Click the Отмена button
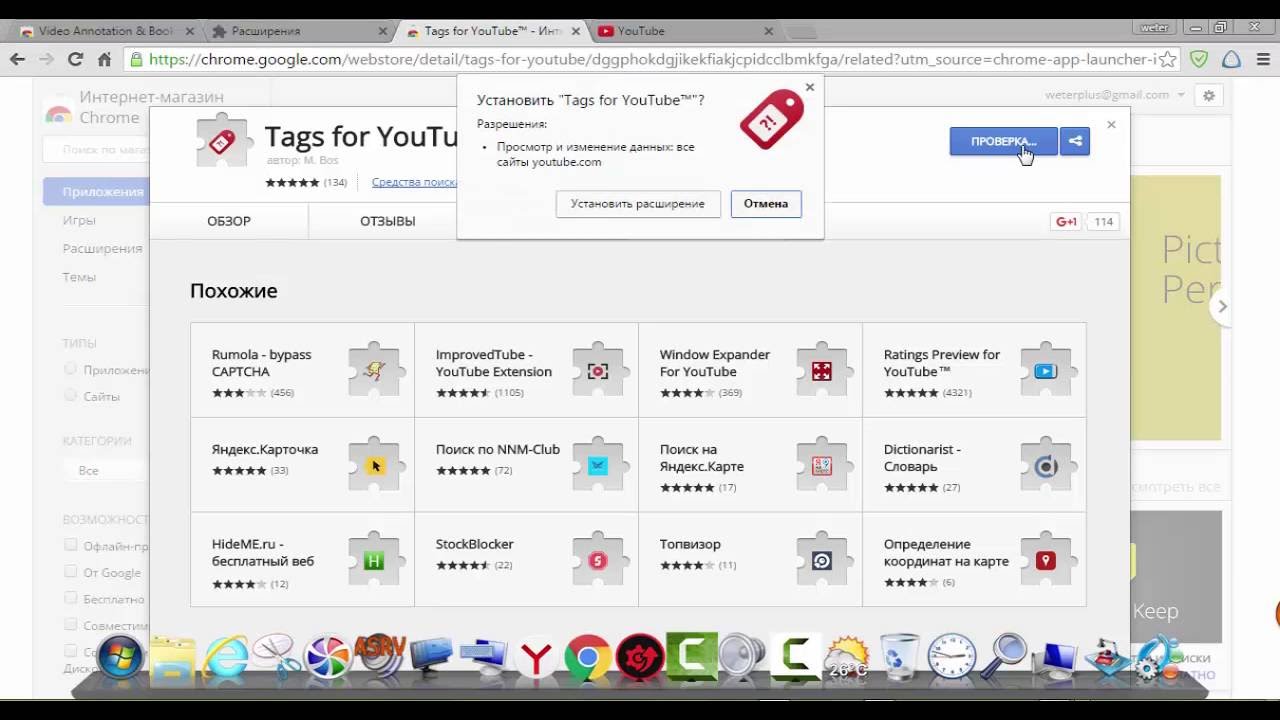The image size is (1280, 720). (766, 203)
